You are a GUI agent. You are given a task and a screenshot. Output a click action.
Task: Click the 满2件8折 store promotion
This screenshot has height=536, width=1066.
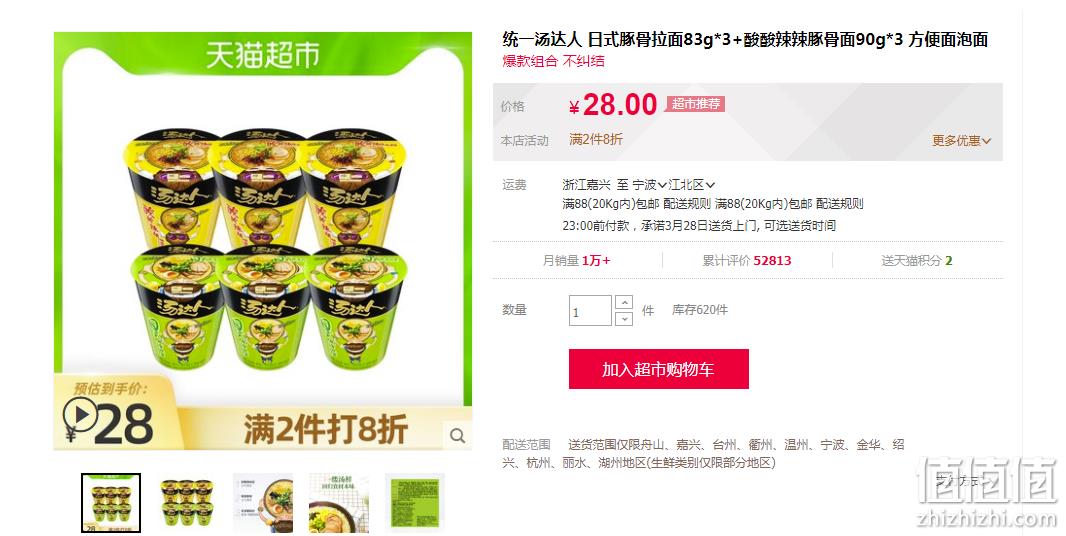point(596,139)
